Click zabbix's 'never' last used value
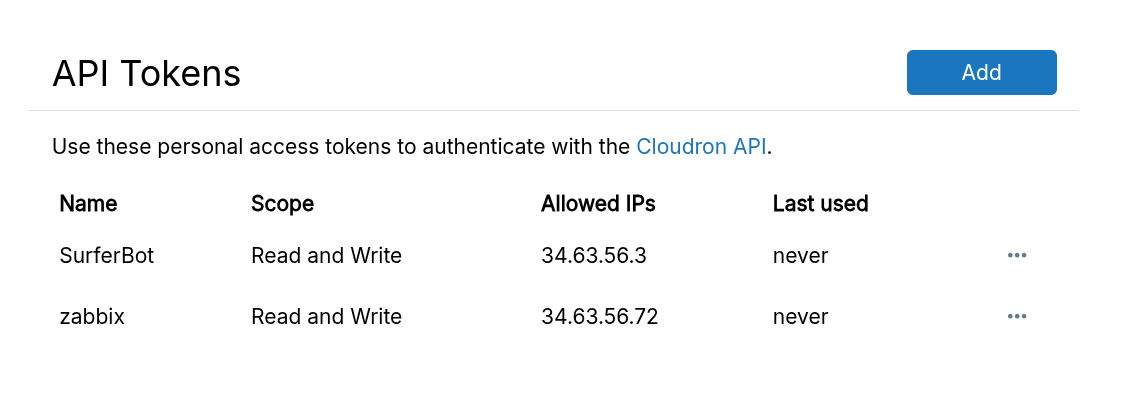Screen dimensions: 1125x411 [x=800, y=317]
